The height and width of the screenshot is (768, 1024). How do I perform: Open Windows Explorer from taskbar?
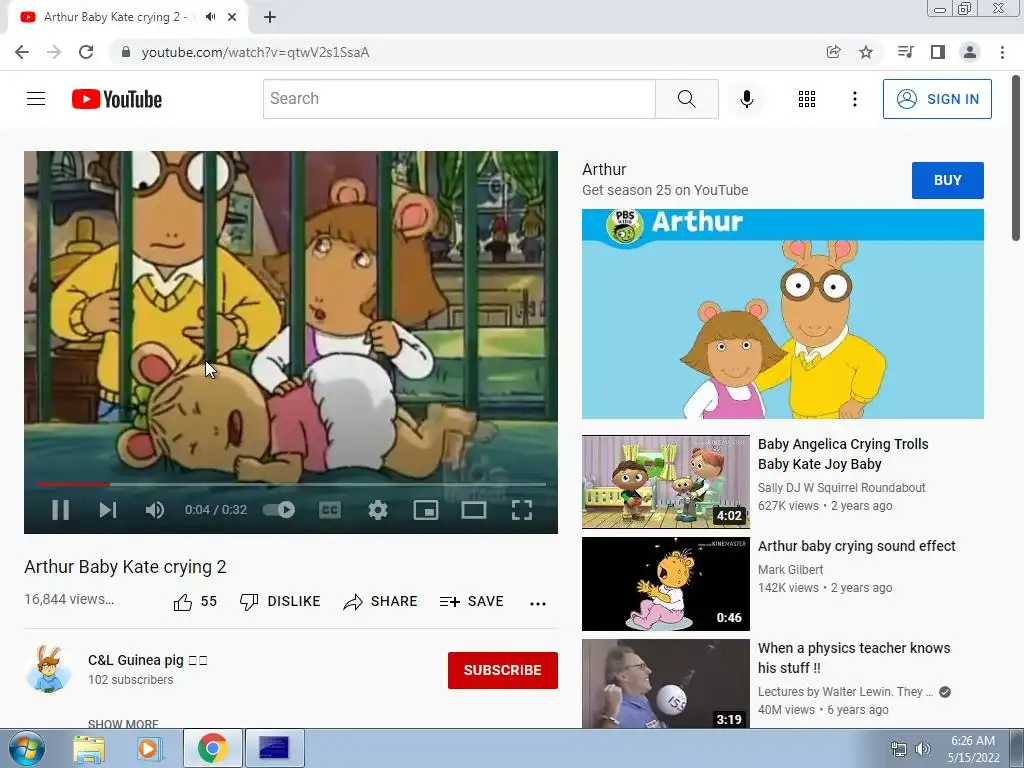click(x=89, y=748)
